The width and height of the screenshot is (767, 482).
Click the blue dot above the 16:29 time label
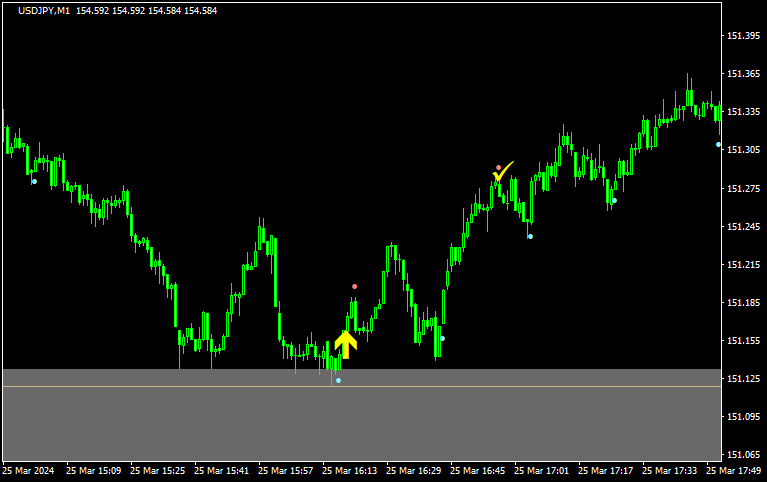tap(442, 338)
